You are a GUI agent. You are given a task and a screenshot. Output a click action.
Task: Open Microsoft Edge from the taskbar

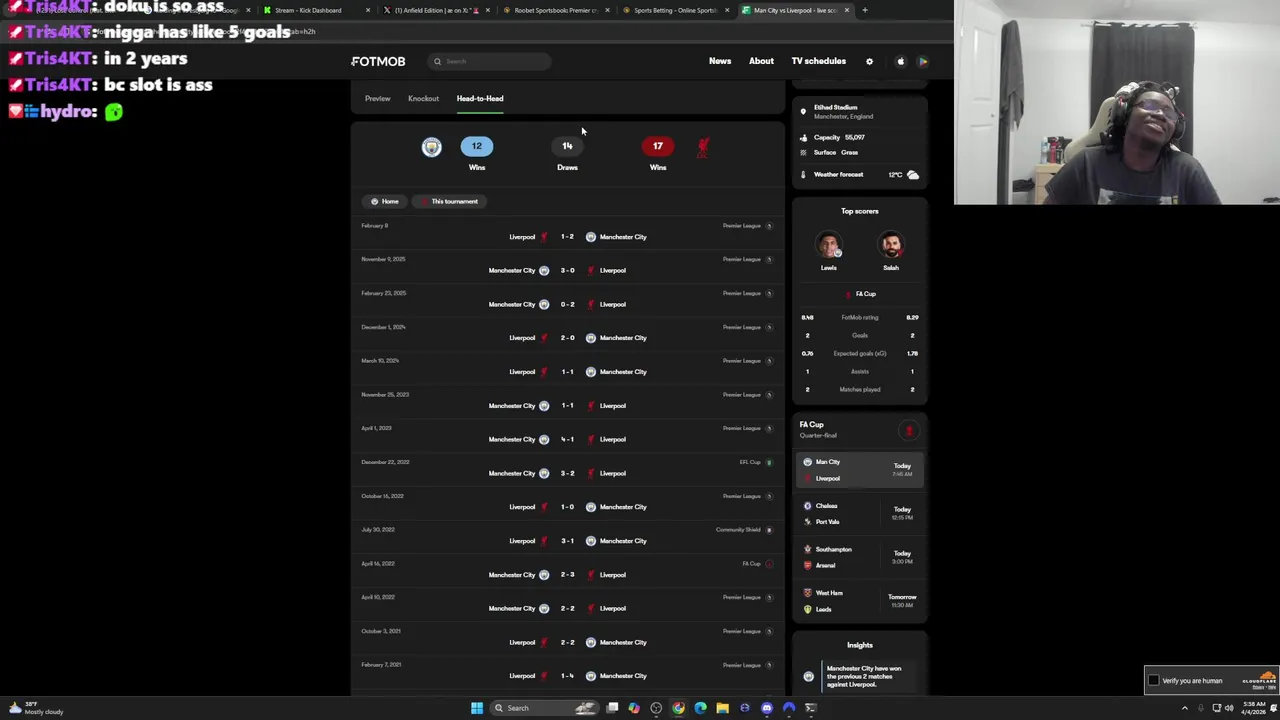pos(700,708)
